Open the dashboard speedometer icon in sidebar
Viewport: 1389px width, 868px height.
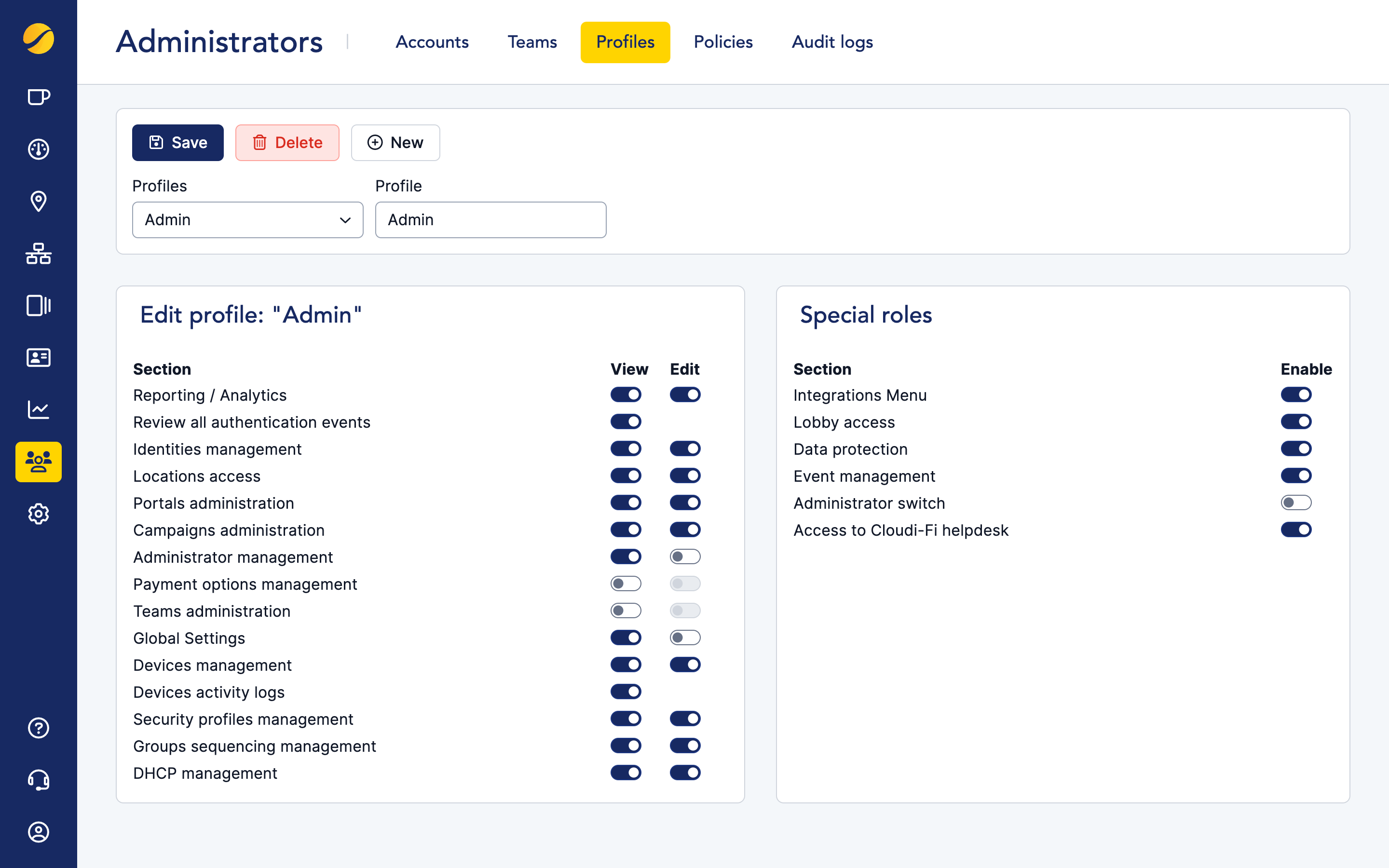click(38, 149)
